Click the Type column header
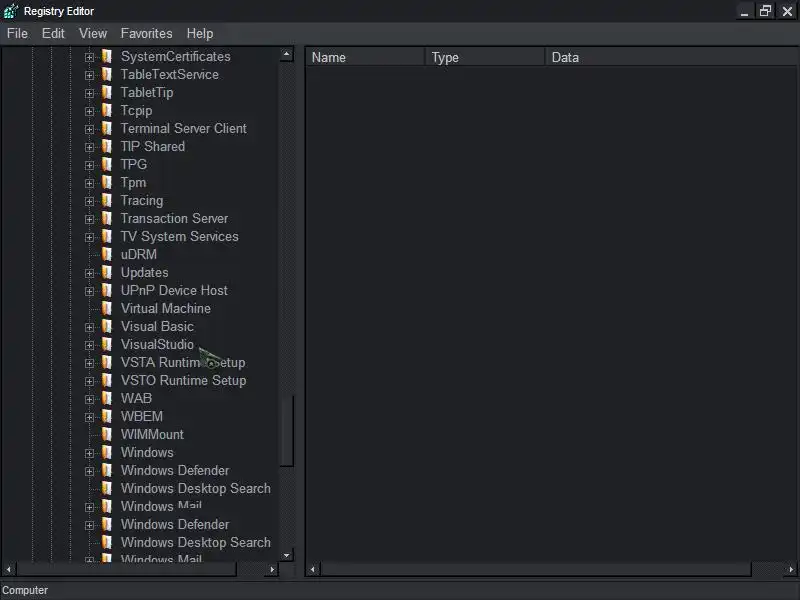The width and height of the screenshot is (800, 600). (x=485, y=57)
